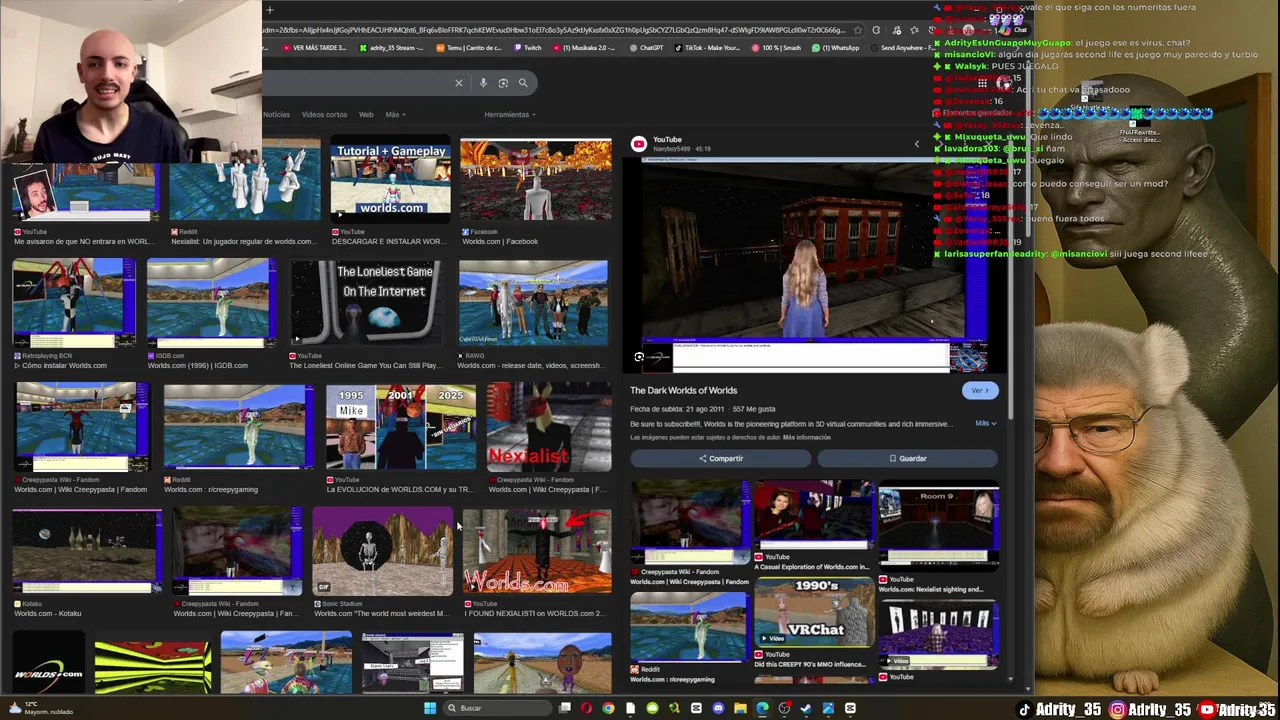This screenshot has width=1280, height=720.
Task: Expand the Más search filter menu
Action: click(x=395, y=115)
